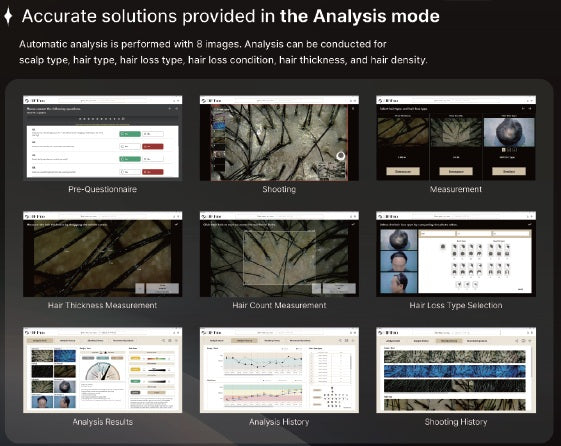
Task: Click small square button in Hair Count Measurement
Action: point(316,288)
